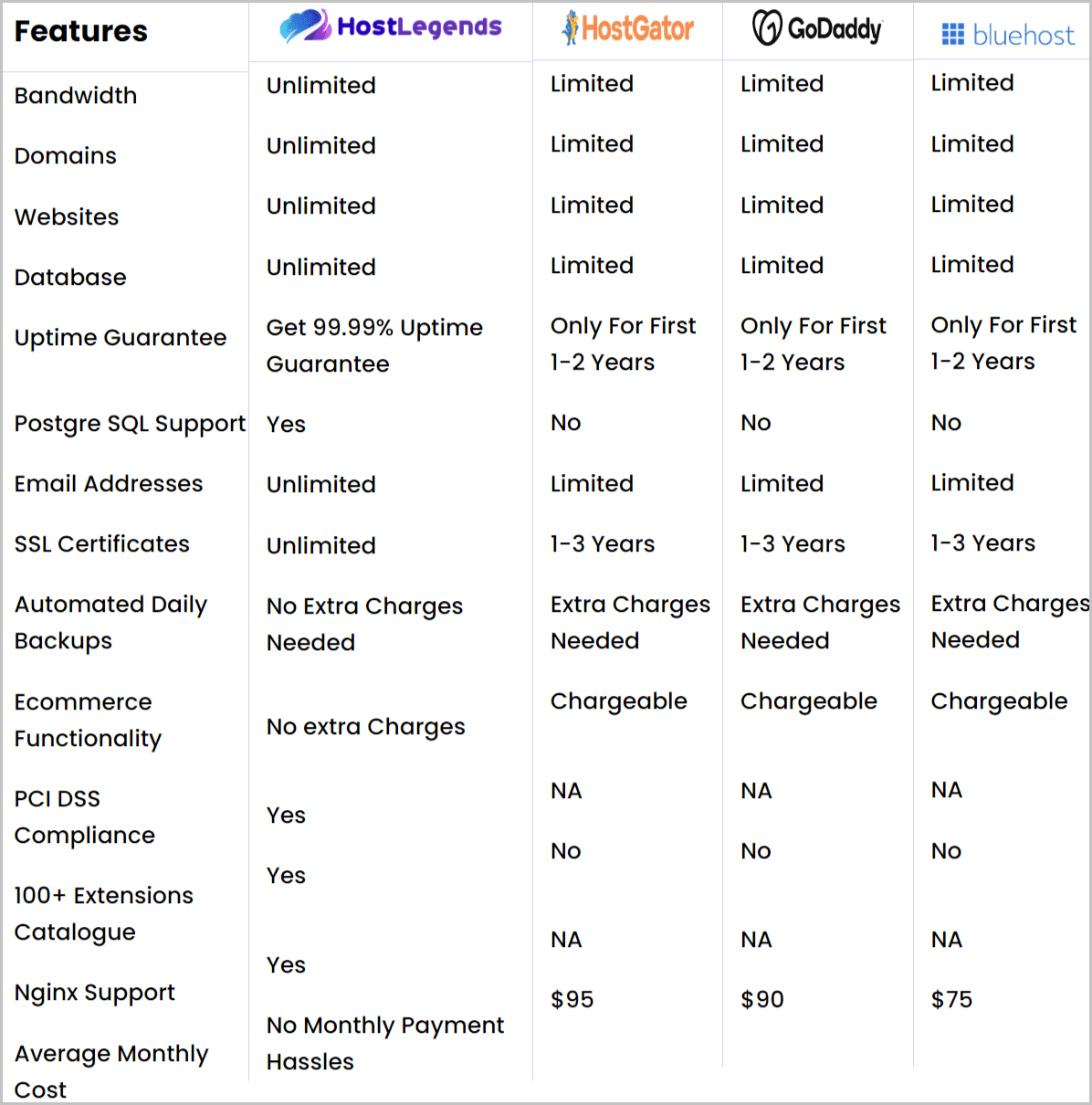Click the Automated Daily Backups label
The height and width of the screenshot is (1105, 1092).
click(x=111, y=622)
